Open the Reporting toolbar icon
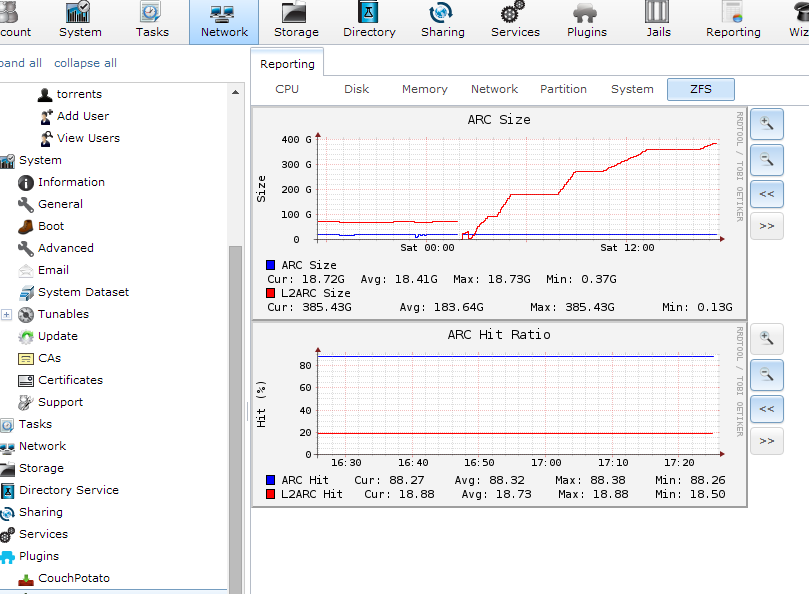The height and width of the screenshot is (594, 809). 733,21
